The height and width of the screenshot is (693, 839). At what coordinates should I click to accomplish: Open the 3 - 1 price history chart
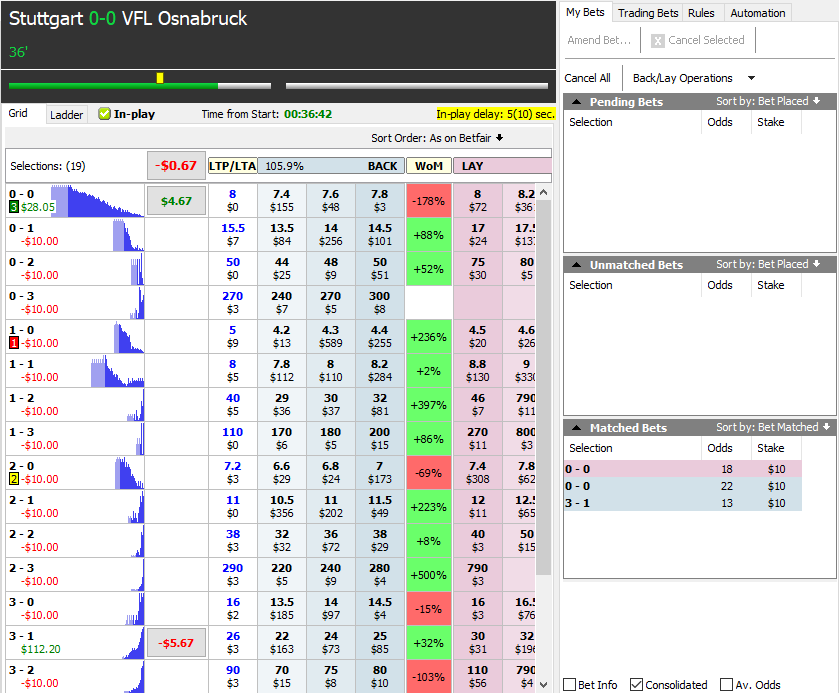pos(133,643)
